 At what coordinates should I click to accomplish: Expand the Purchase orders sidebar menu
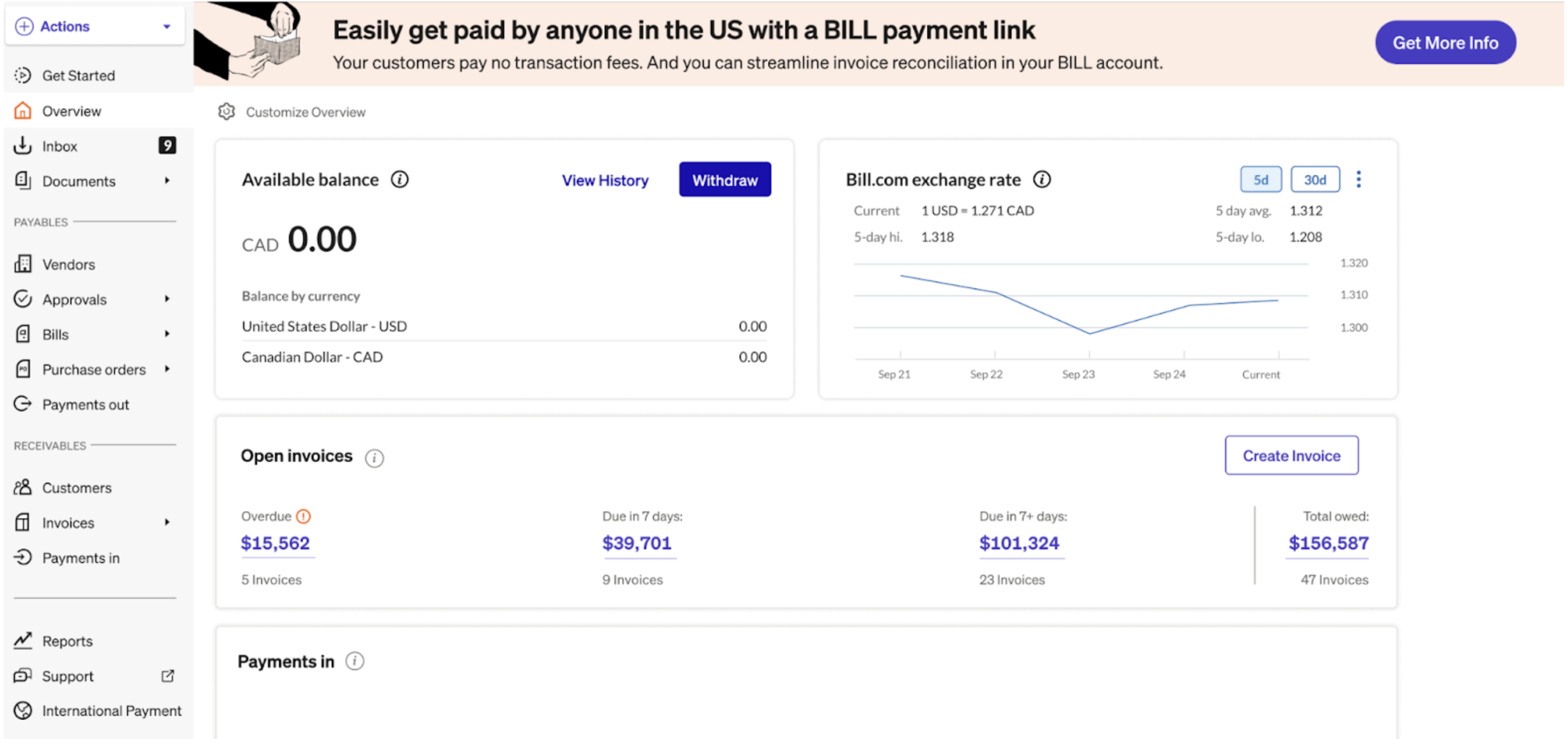pyautogui.click(x=168, y=369)
